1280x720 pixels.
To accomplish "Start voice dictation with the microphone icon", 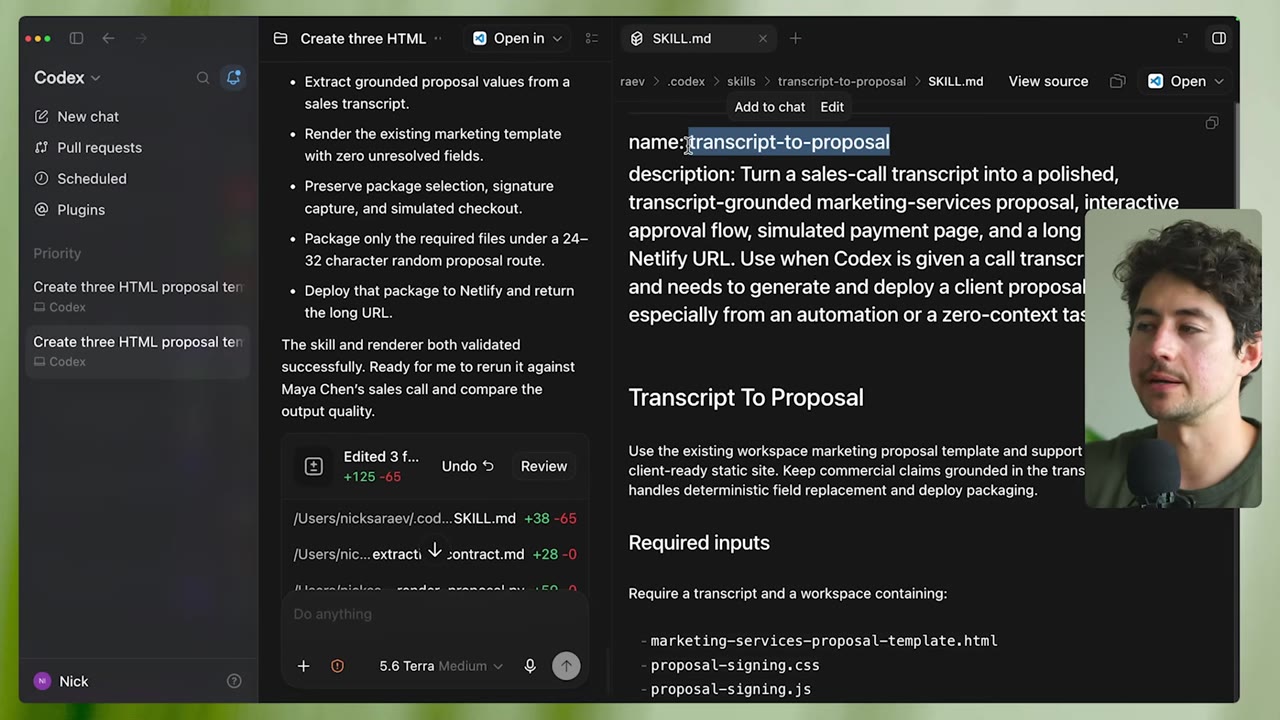I will (x=530, y=666).
